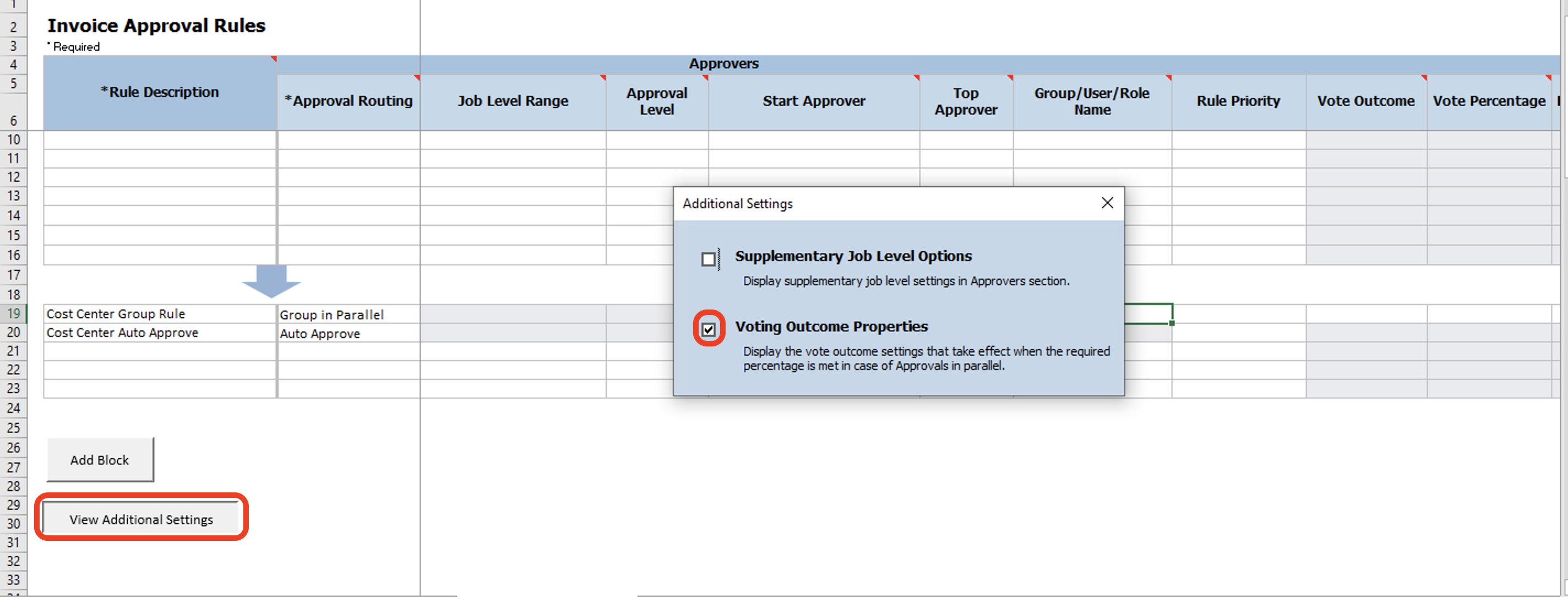The image size is (1568, 597).
Task: Click the Group/User/Role Name column header
Action: [1092, 102]
